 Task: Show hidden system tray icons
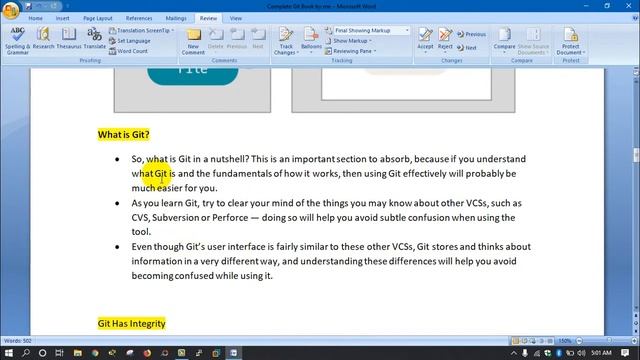pos(513,353)
